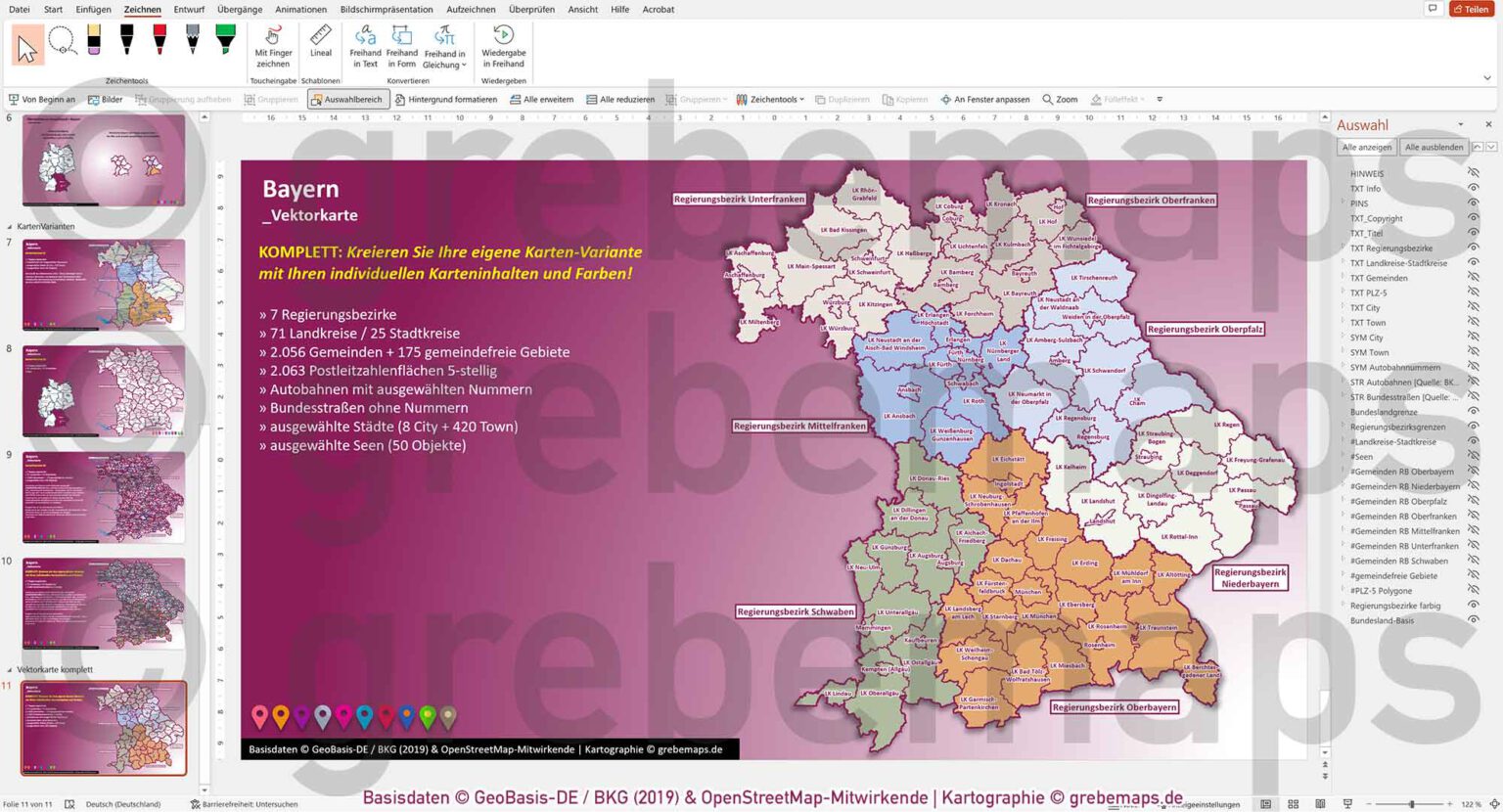The height and width of the screenshot is (812, 1503).
Task: Open the Bildschirmpräsentation tab
Action: tap(387, 9)
